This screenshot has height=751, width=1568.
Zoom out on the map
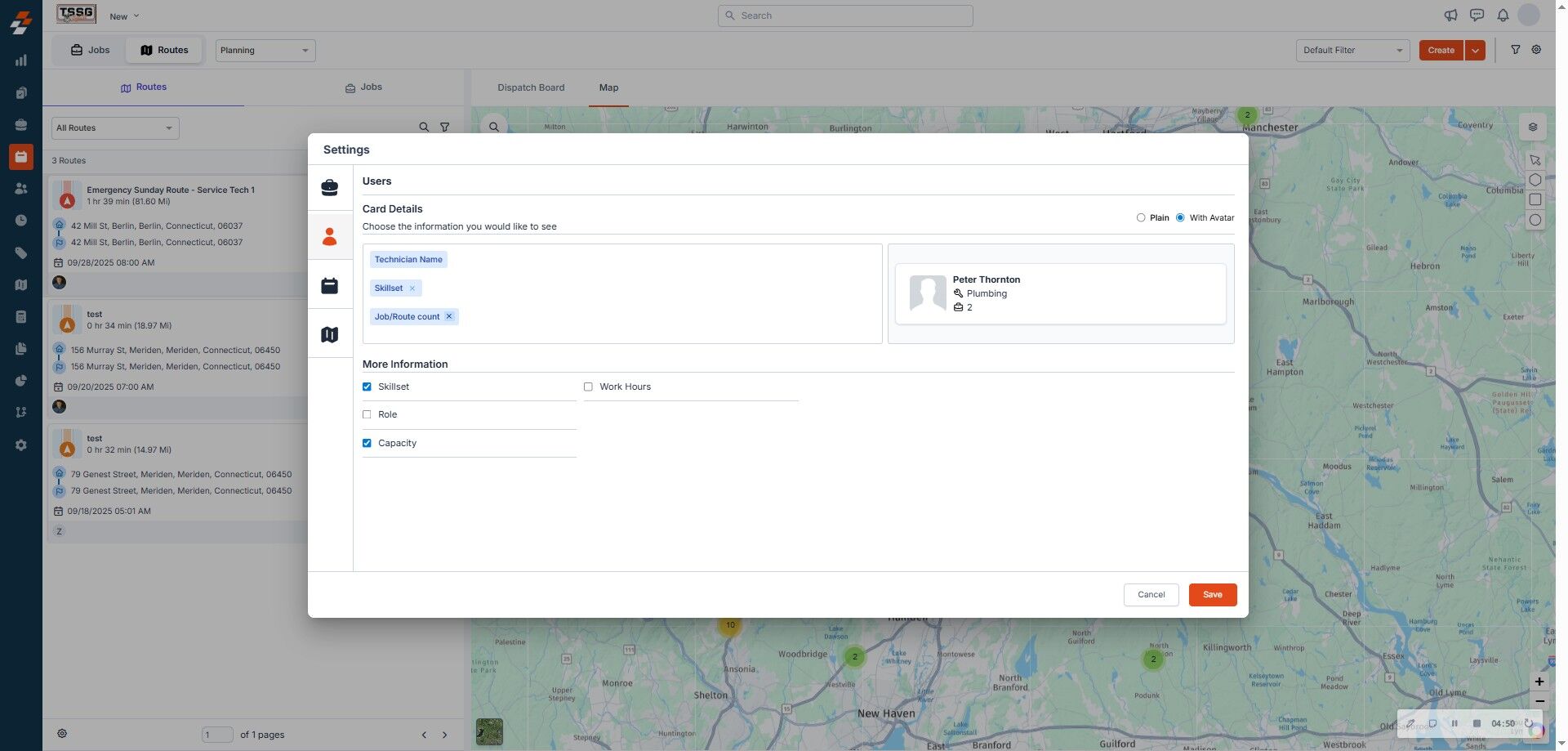(1539, 701)
